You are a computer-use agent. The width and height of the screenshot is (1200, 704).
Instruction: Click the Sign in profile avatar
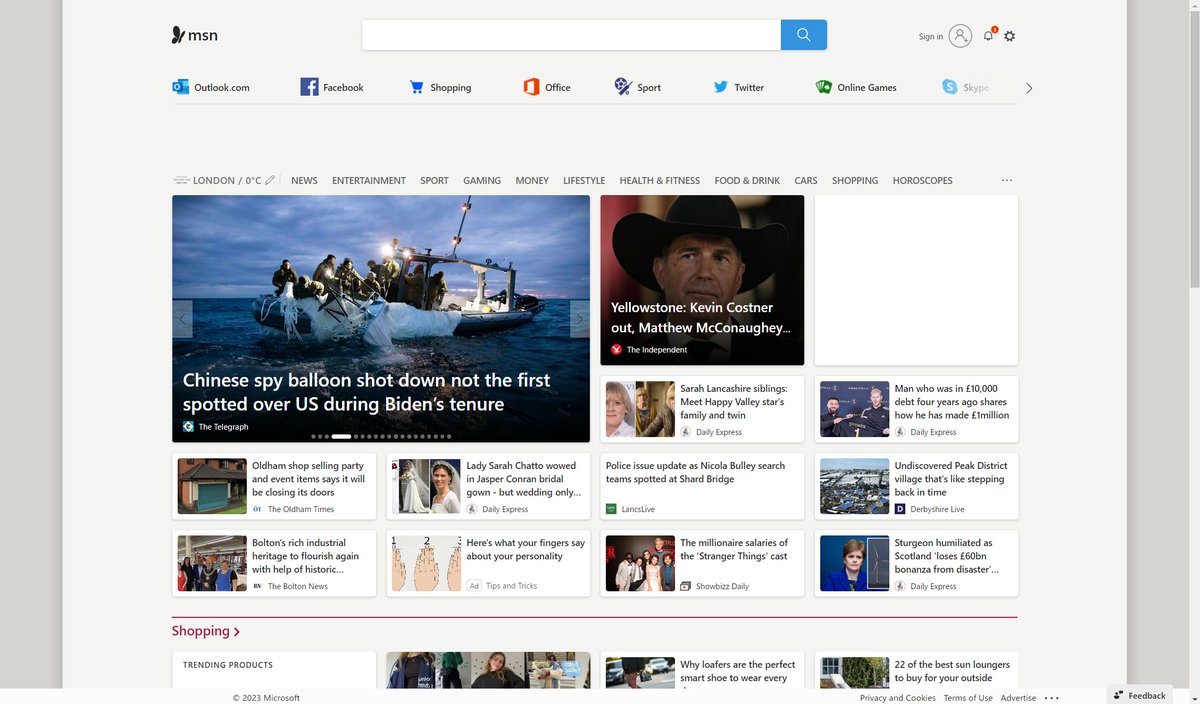[x=960, y=36]
